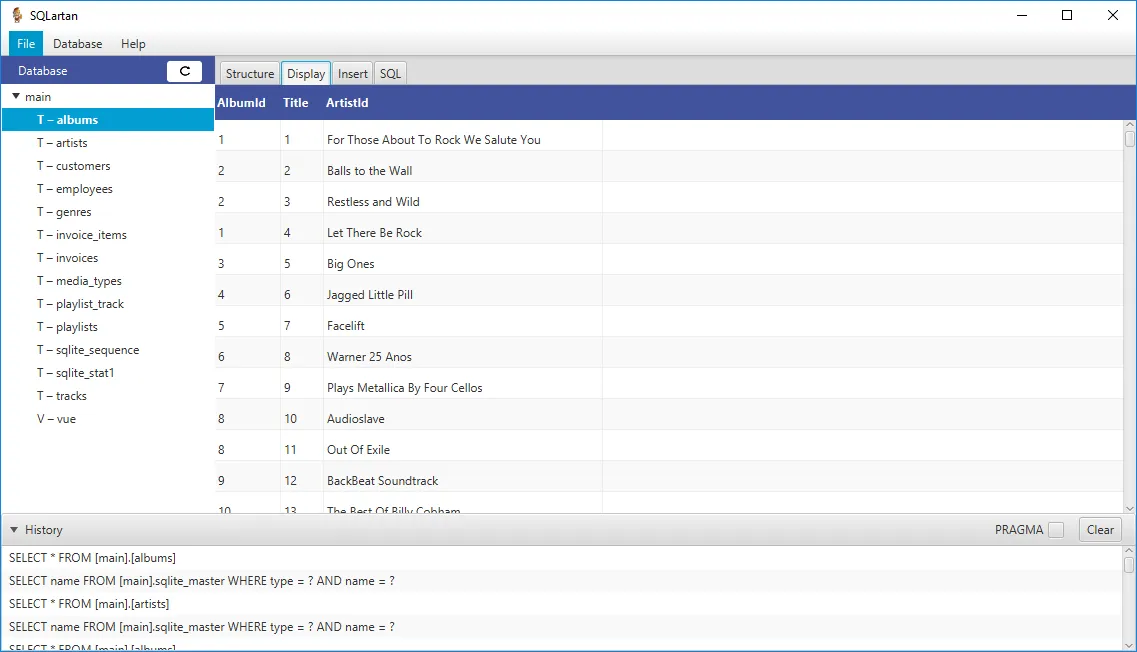Image resolution: width=1137 pixels, height=652 pixels.
Task: Open the File menu
Action: (26, 44)
